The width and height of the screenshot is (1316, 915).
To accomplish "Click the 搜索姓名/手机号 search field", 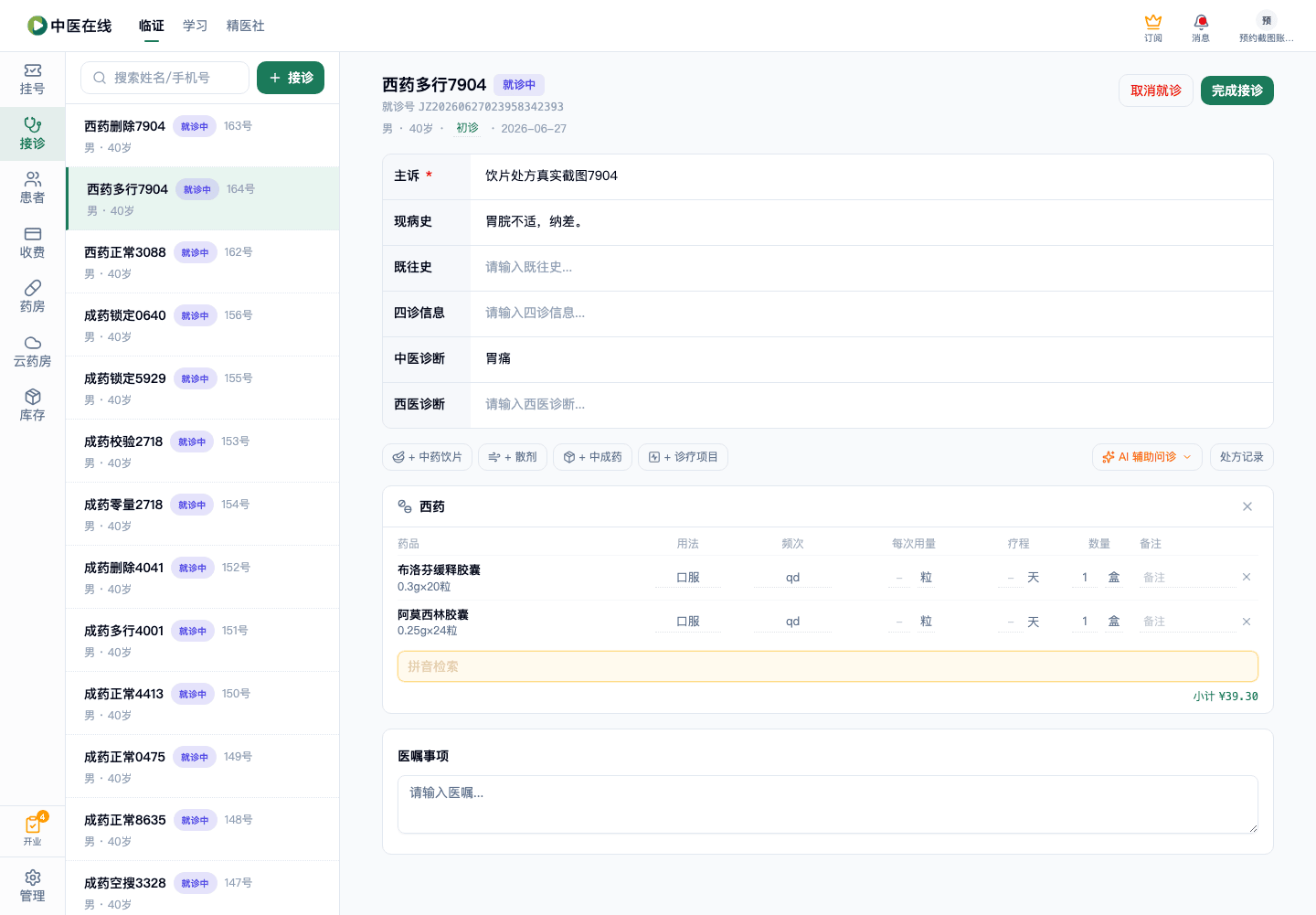I will point(164,78).
